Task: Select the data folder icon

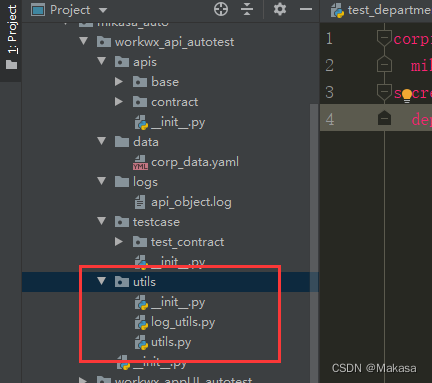Action: point(122,142)
